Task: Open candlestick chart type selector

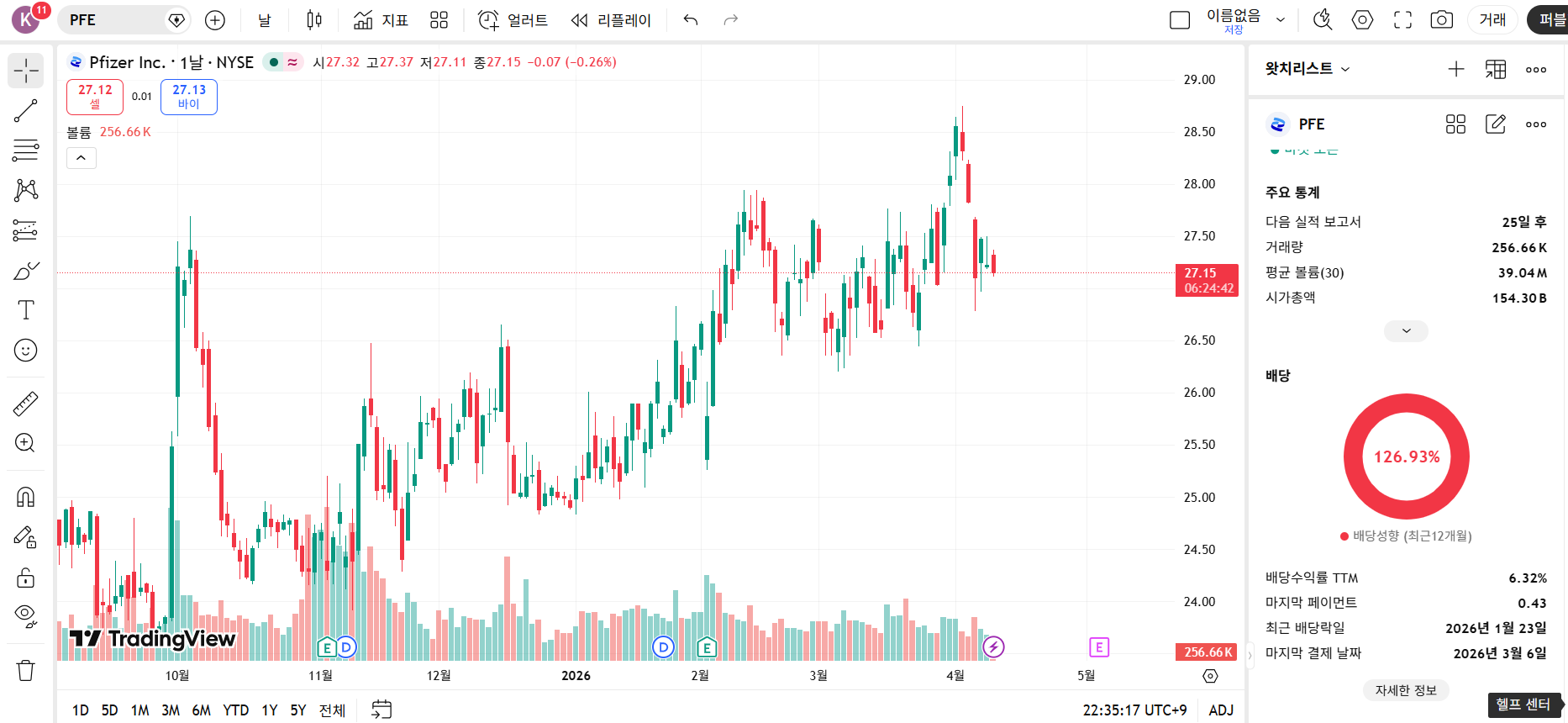Action: [314, 20]
